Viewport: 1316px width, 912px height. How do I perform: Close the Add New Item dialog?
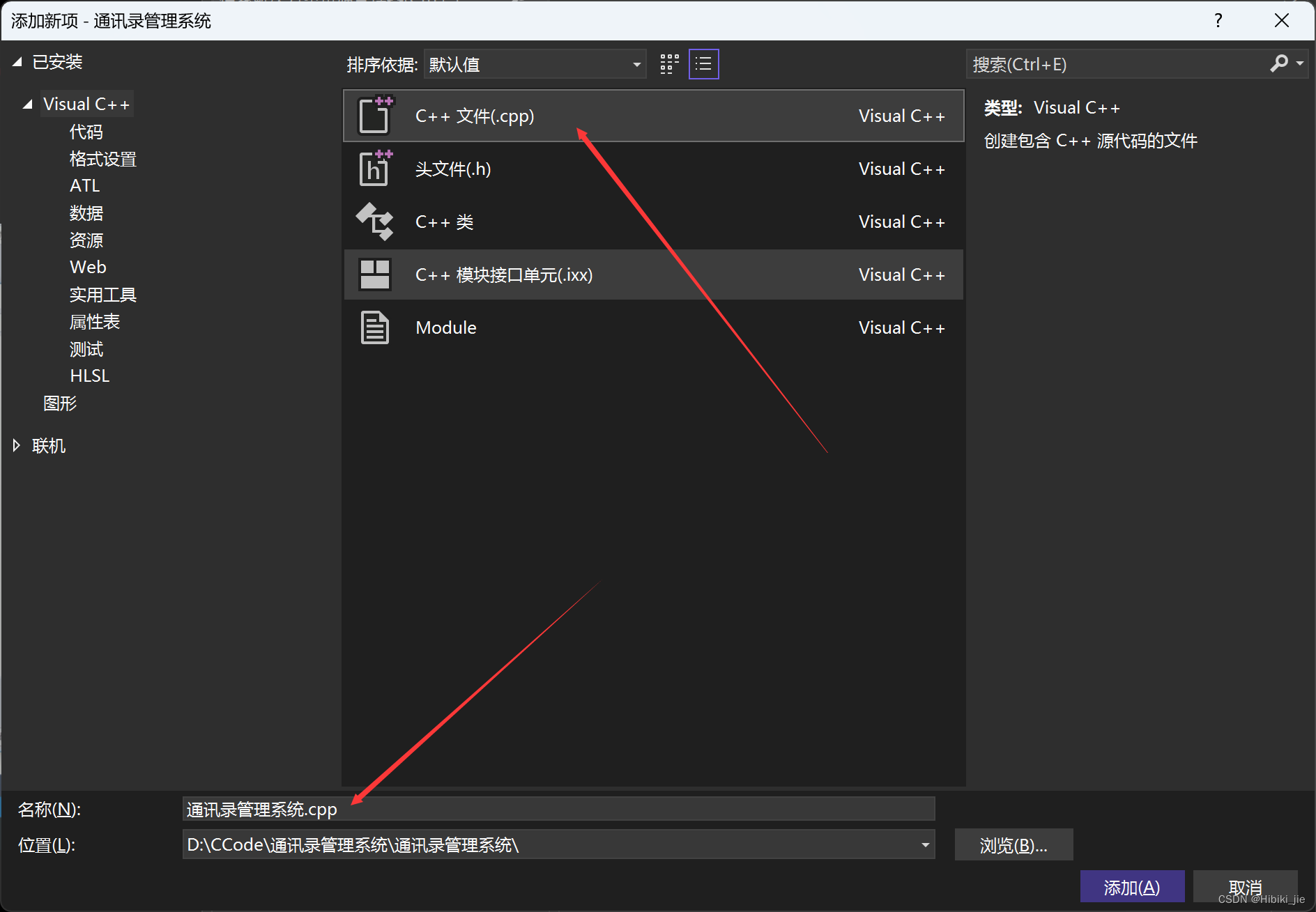[x=1281, y=20]
